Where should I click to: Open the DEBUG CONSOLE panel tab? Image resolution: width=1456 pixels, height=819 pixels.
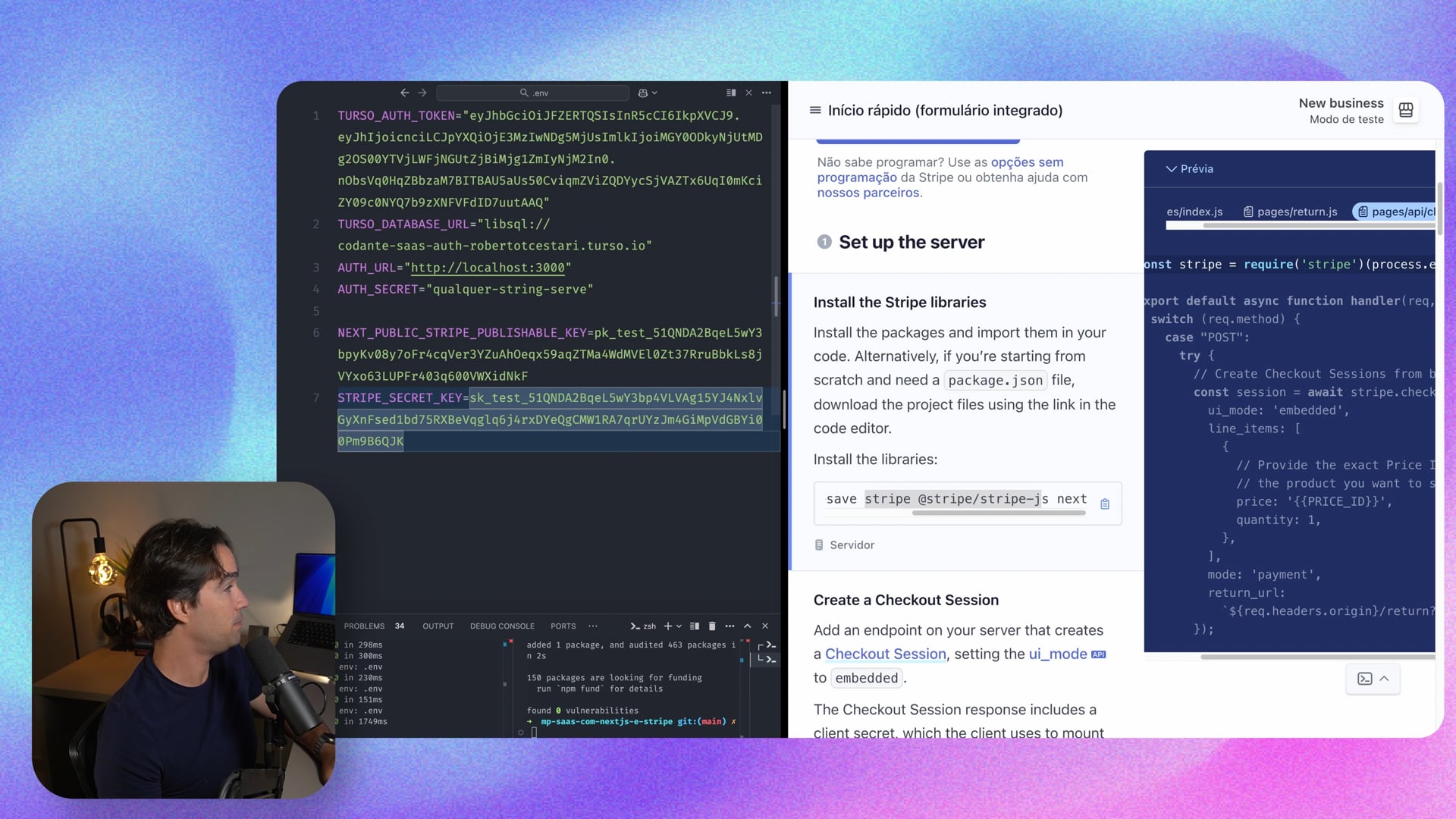[x=501, y=626]
